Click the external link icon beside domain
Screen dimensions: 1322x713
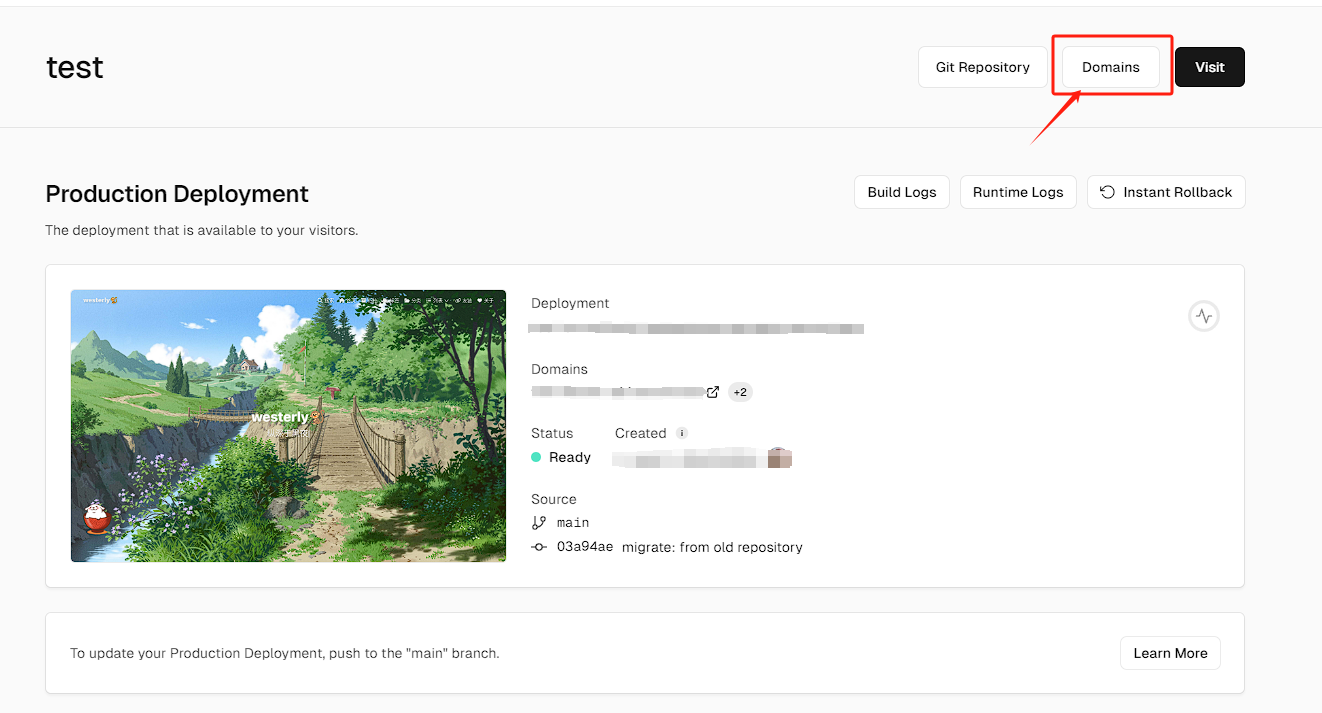coord(713,392)
